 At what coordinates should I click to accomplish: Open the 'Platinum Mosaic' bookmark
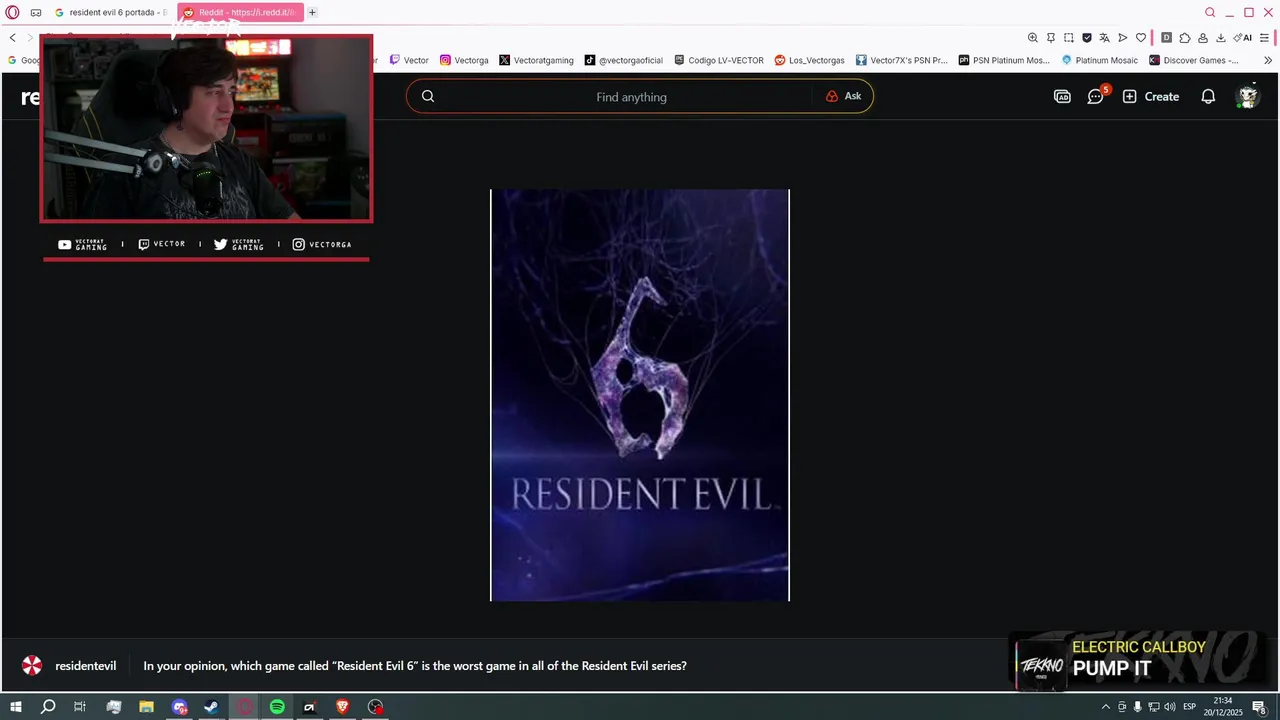click(x=1099, y=60)
